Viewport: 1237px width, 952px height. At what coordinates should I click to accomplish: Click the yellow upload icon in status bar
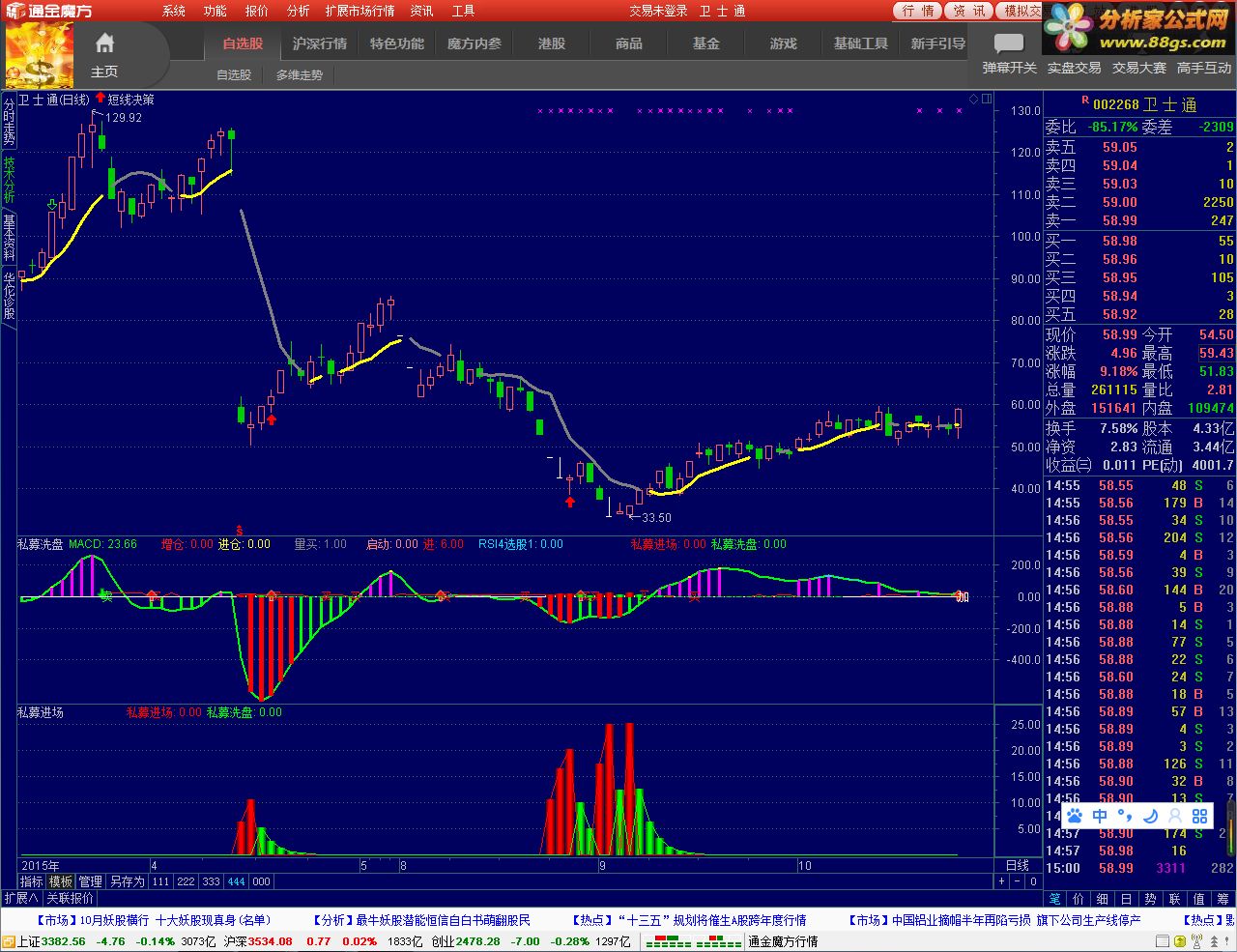click(x=1179, y=941)
